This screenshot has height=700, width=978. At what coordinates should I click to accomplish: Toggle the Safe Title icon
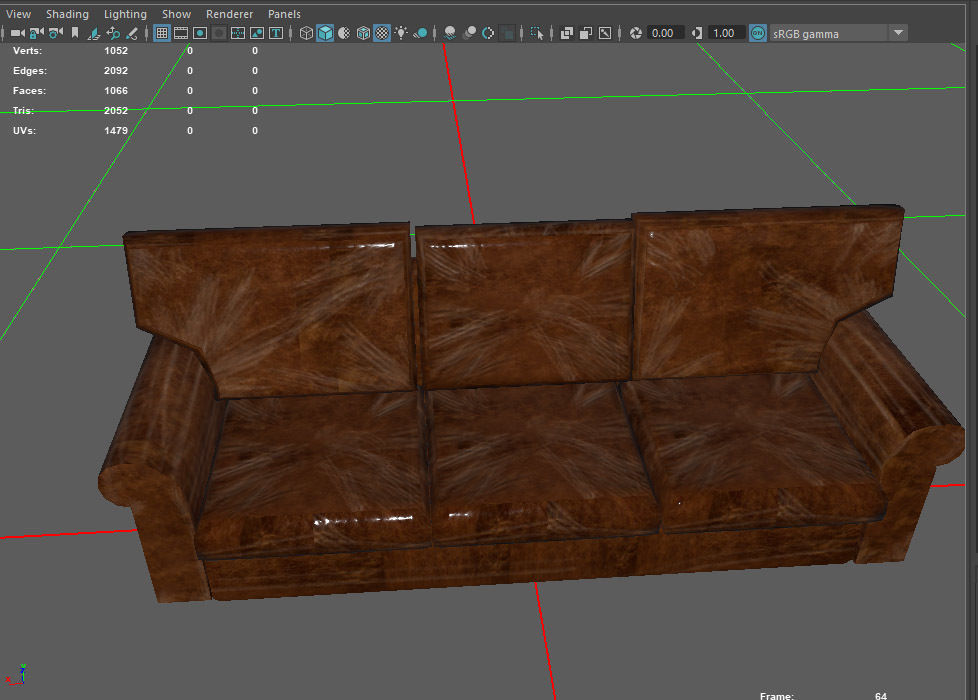pos(276,33)
